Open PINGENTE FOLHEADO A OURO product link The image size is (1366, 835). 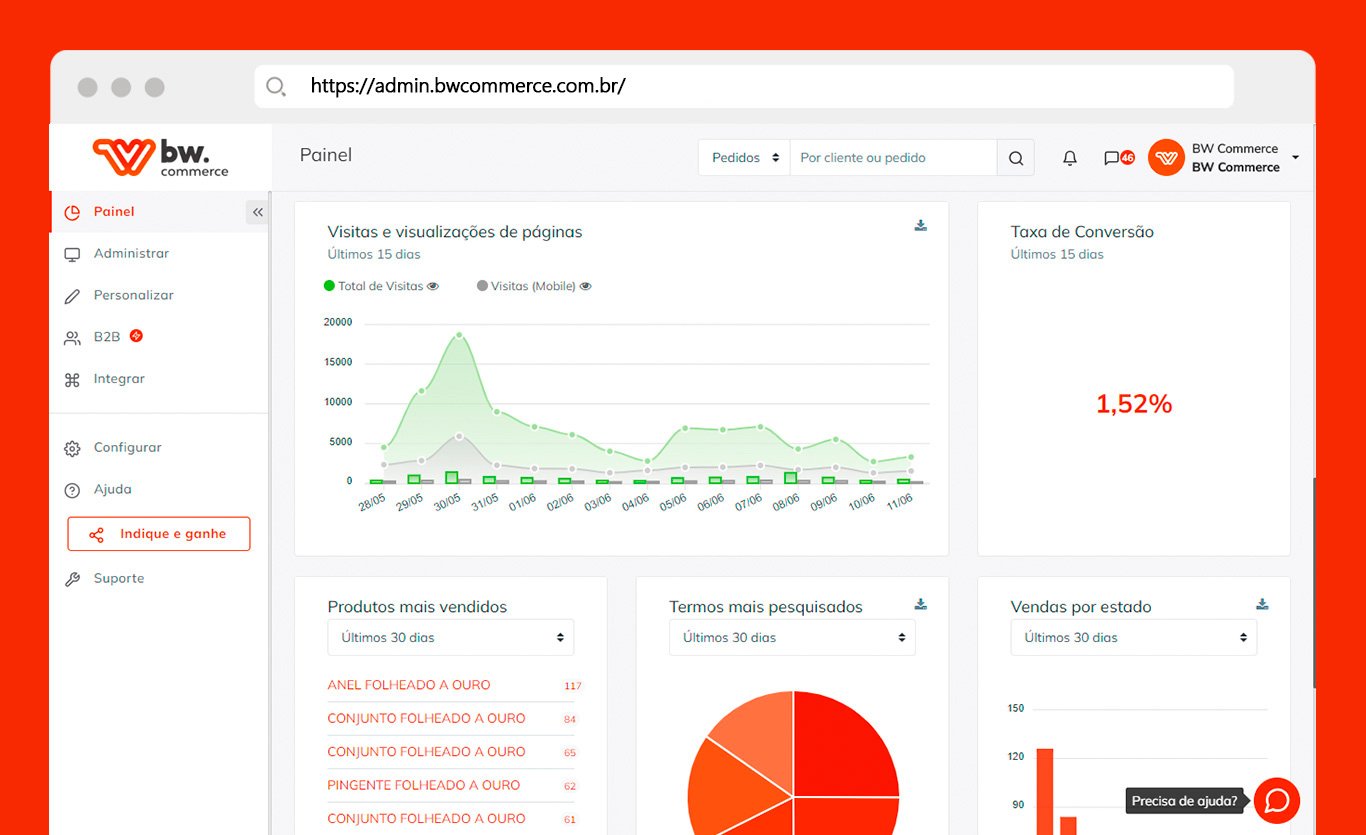point(424,785)
